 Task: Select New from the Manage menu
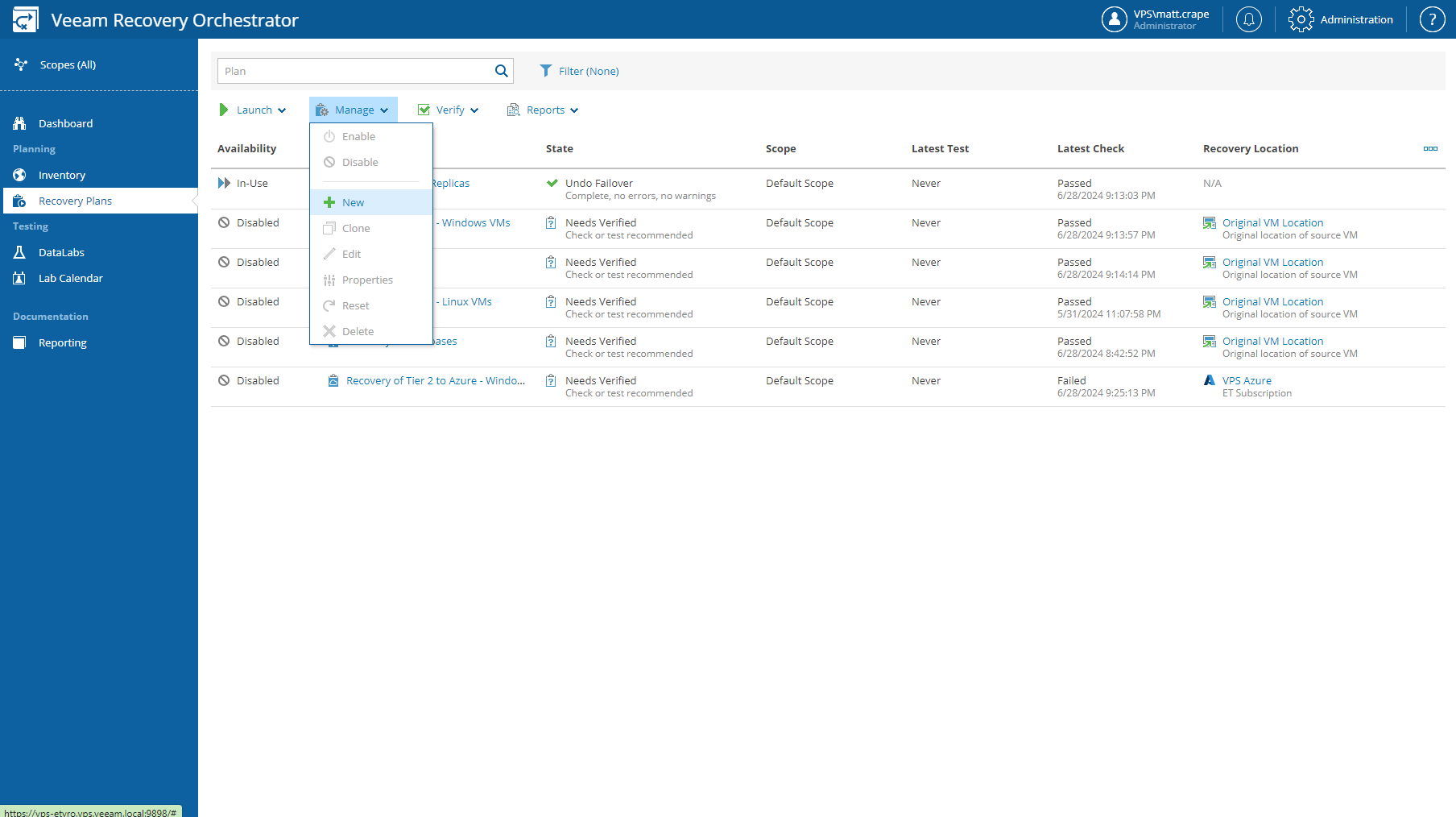(353, 203)
